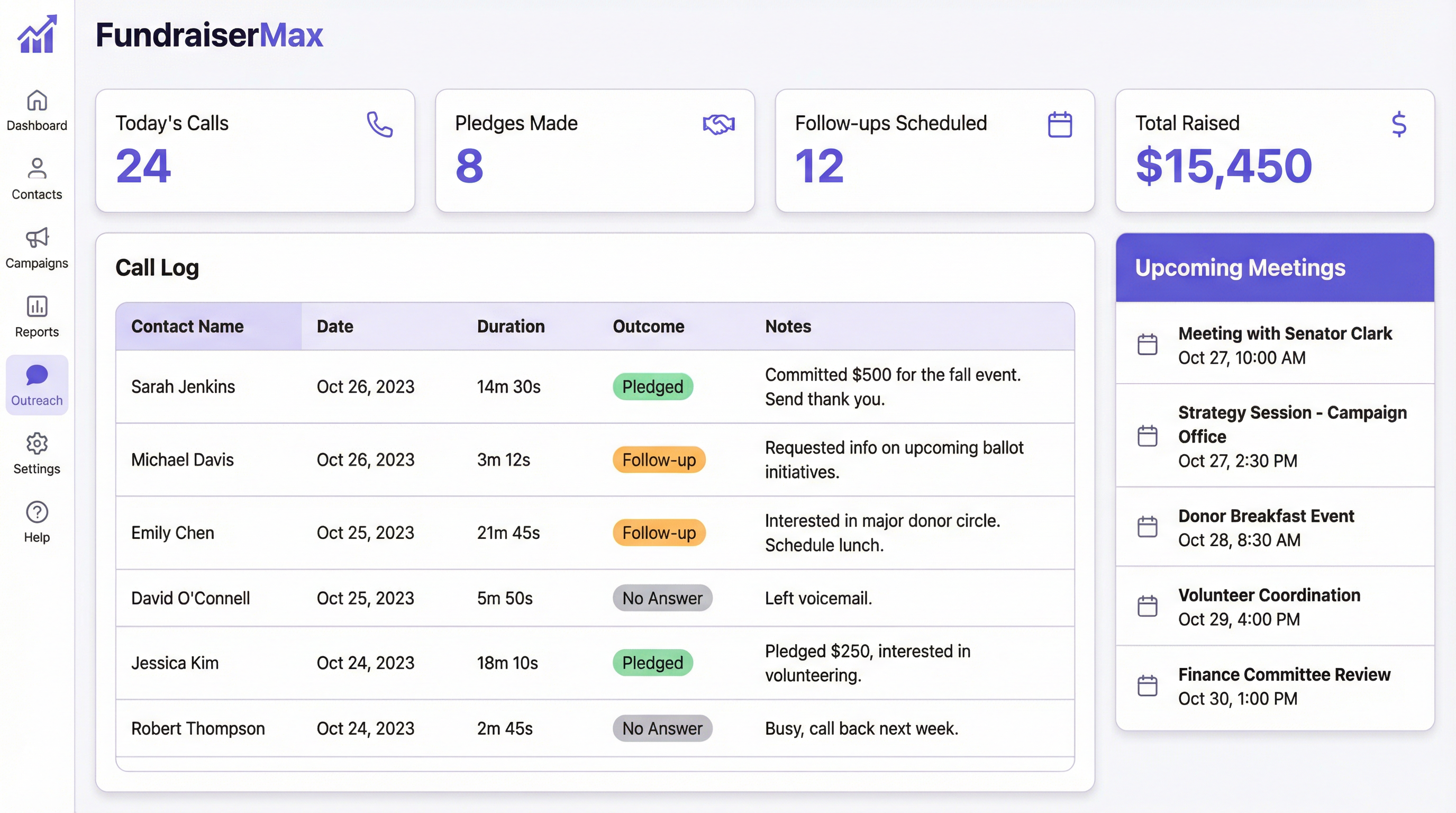
Task: Click the calendar icon on Follow-ups Scheduled card
Action: [1059, 124]
